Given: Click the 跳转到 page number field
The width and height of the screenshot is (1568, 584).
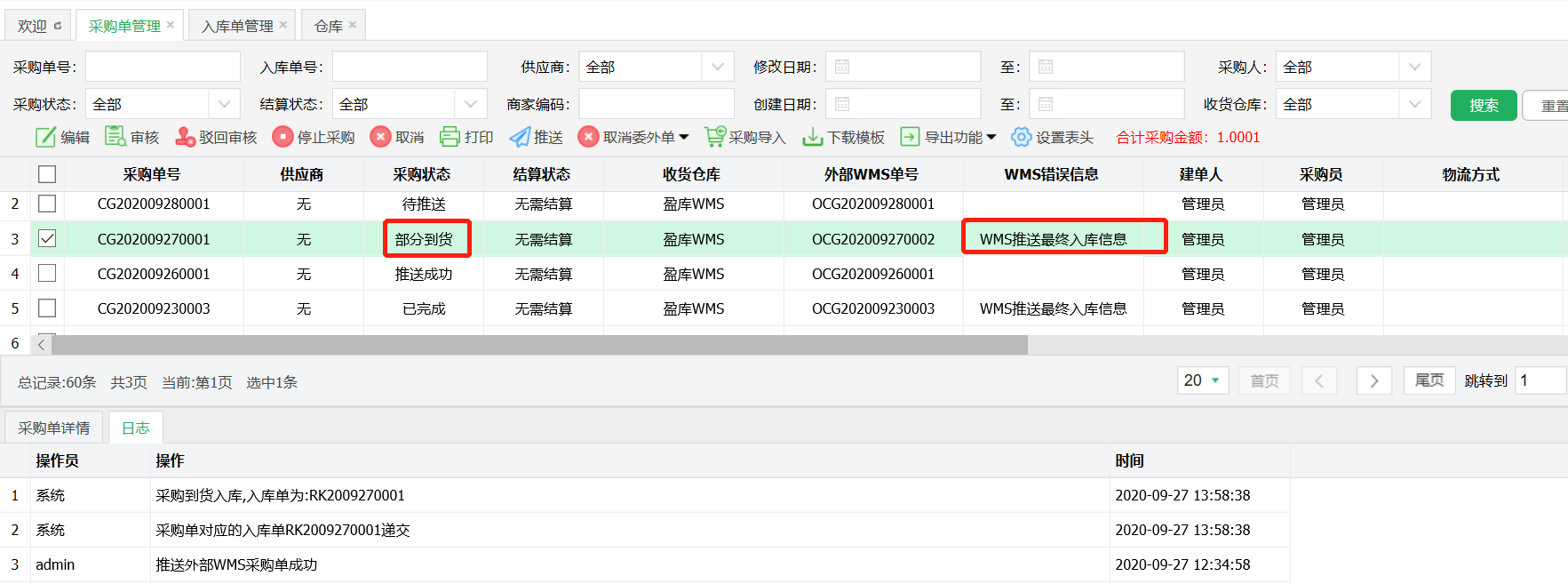Looking at the screenshot, I should pos(1540,380).
